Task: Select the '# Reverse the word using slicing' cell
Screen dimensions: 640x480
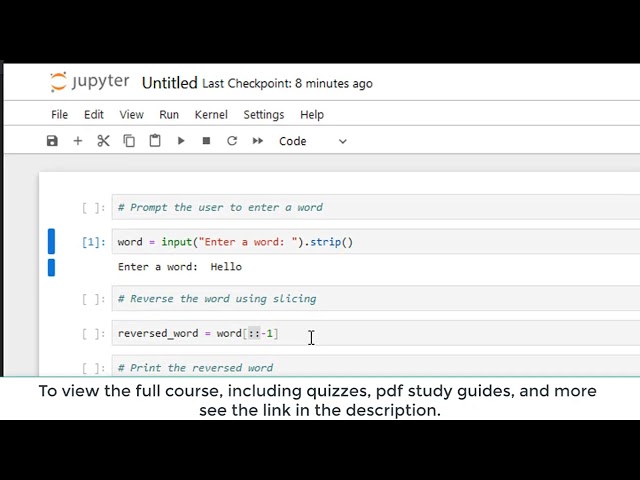Action: point(376,298)
